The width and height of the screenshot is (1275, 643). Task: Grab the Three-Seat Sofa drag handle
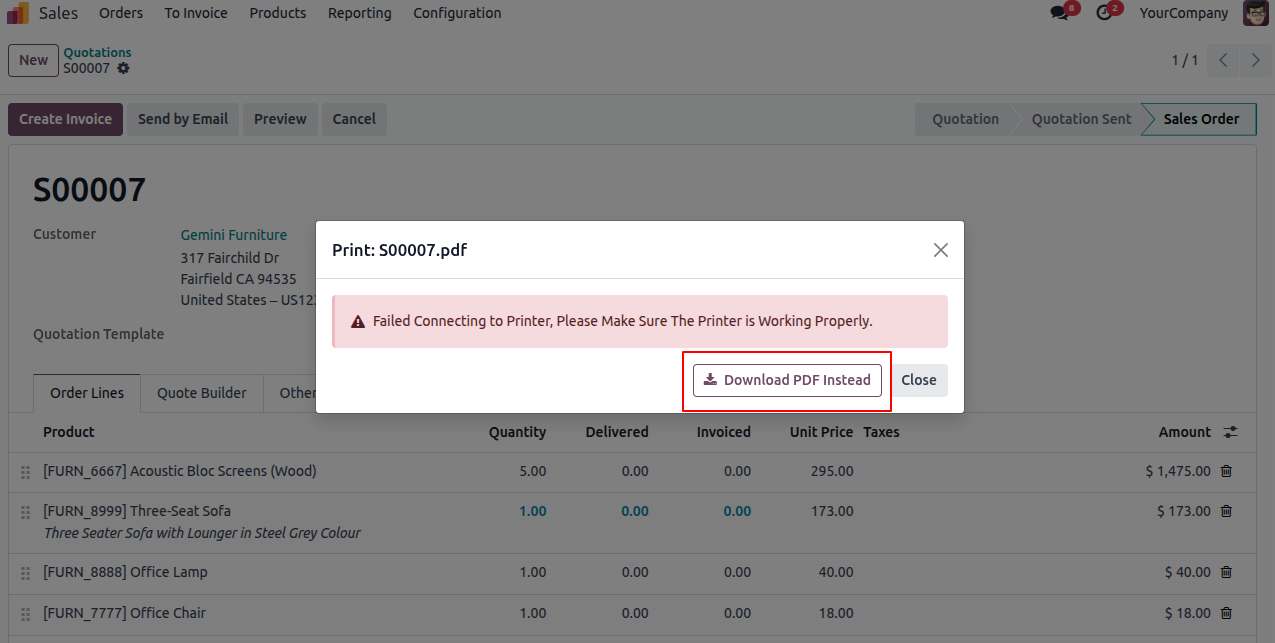point(26,512)
